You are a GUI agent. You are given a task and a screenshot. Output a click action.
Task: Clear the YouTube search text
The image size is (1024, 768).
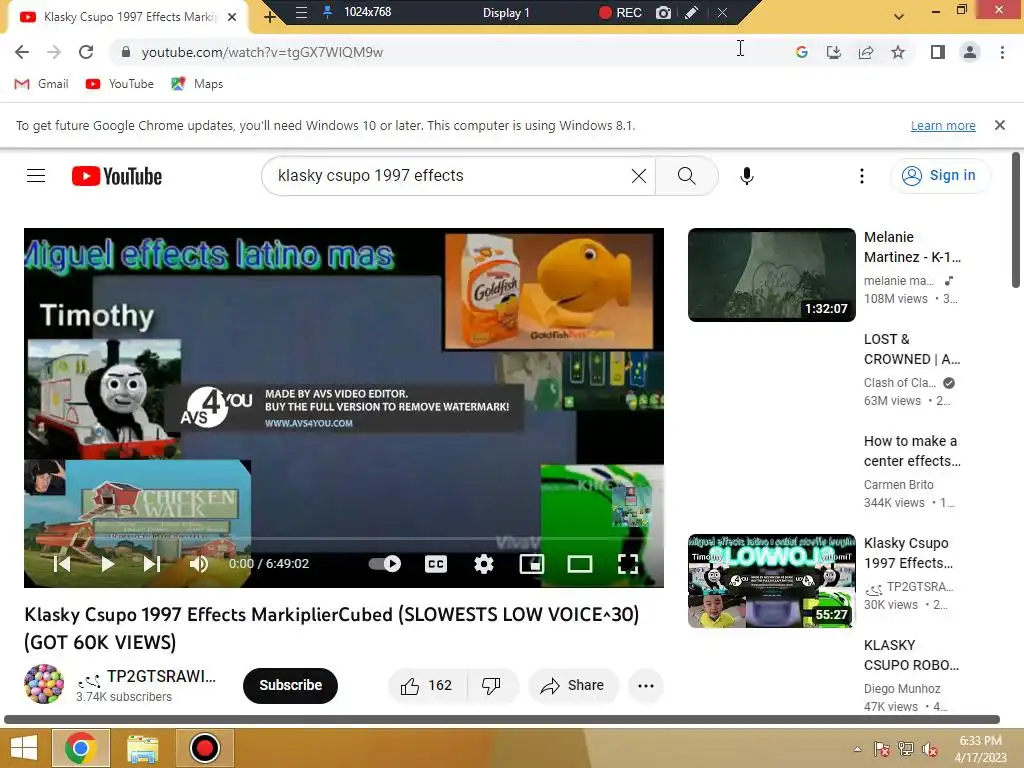[639, 176]
